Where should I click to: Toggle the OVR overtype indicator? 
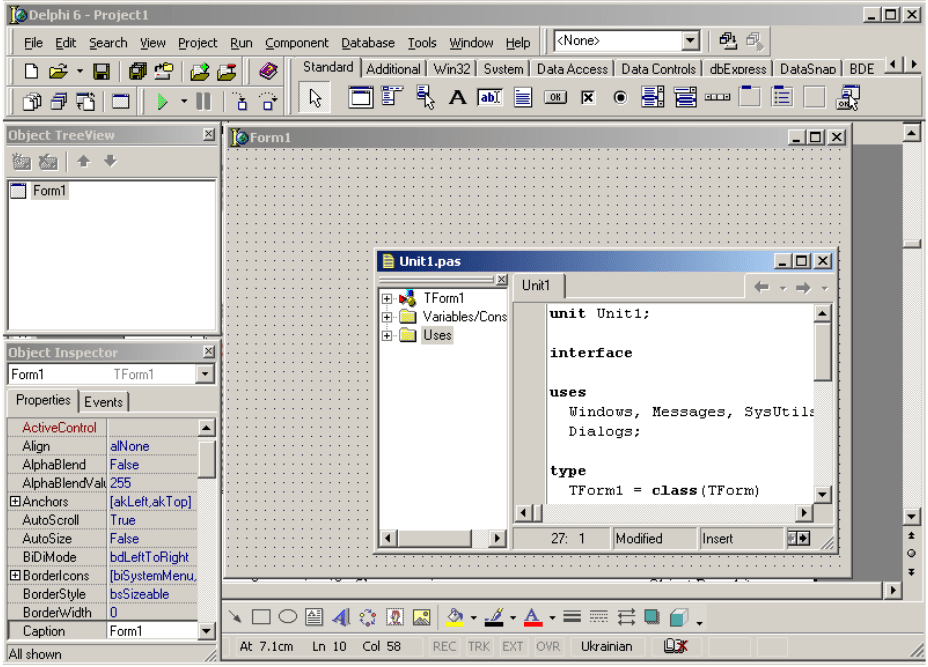point(547,646)
